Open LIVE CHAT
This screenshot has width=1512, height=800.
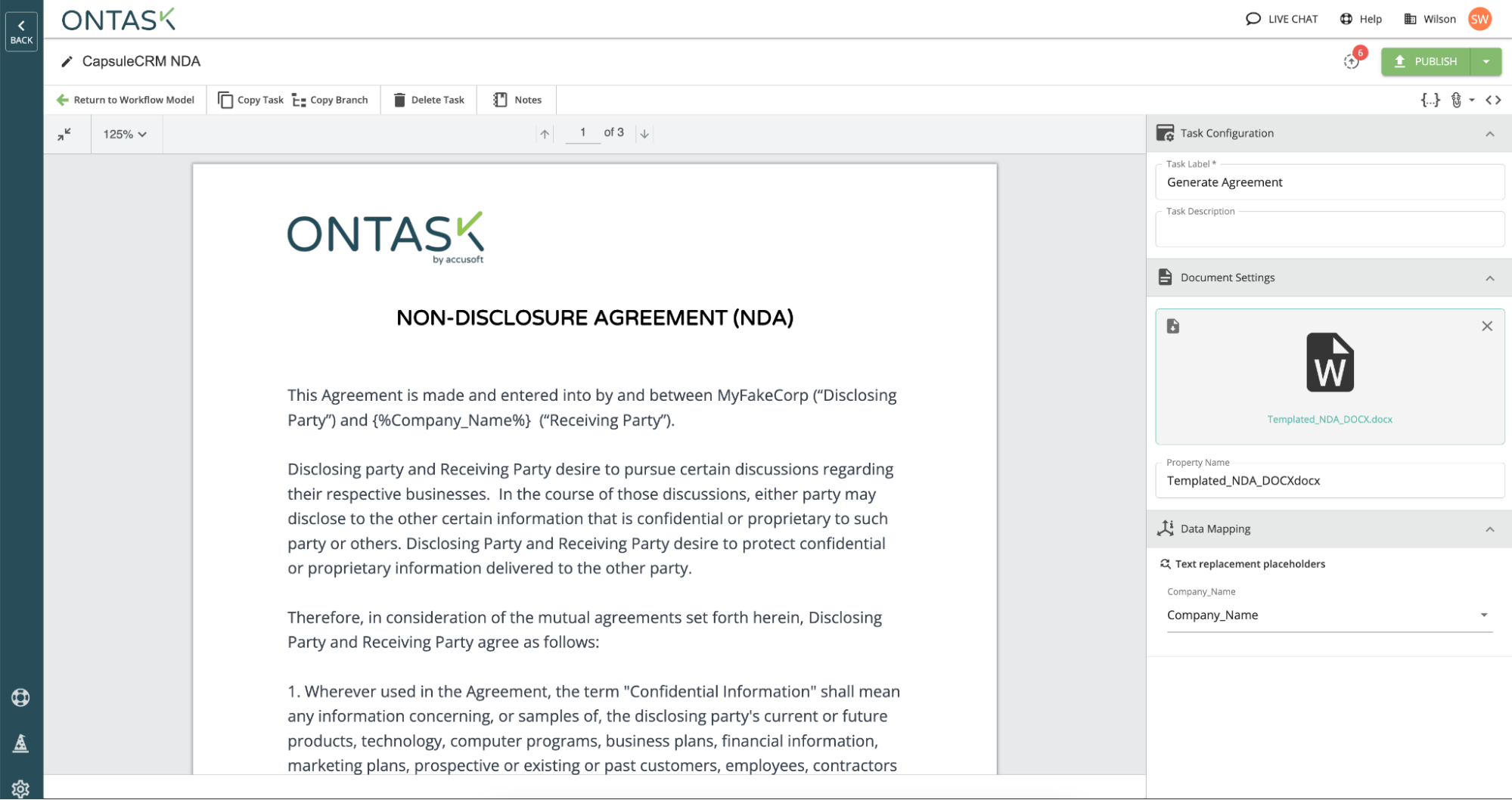[x=1281, y=19]
